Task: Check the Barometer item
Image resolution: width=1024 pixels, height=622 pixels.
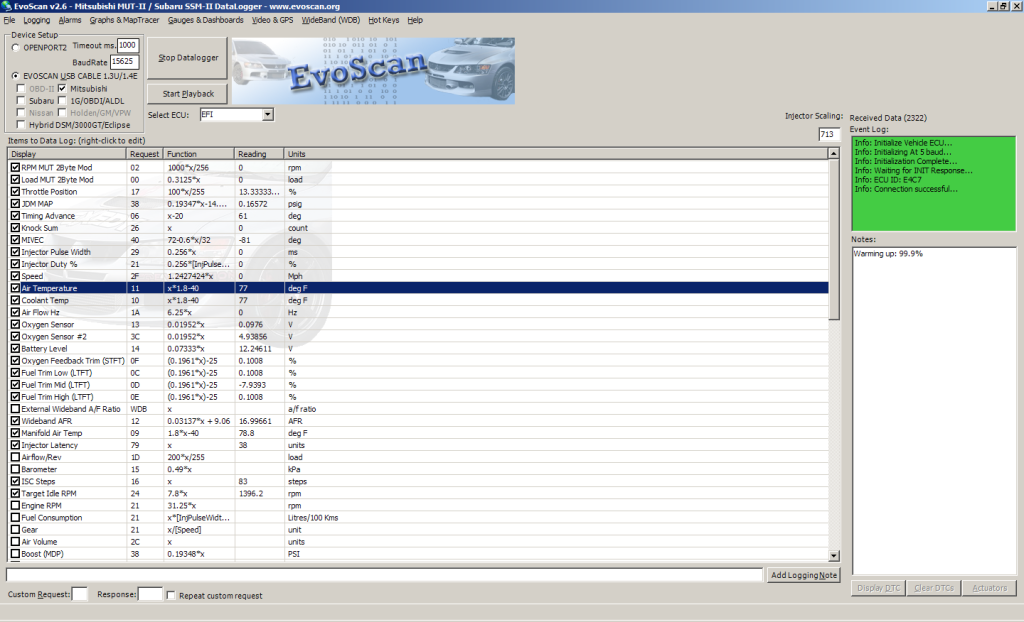Action: coord(15,469)
